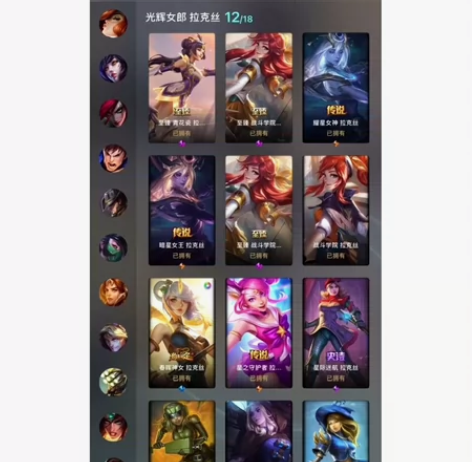
Task: Select the 星之守护者 pink Lux skin card
Action: point(259,333)
